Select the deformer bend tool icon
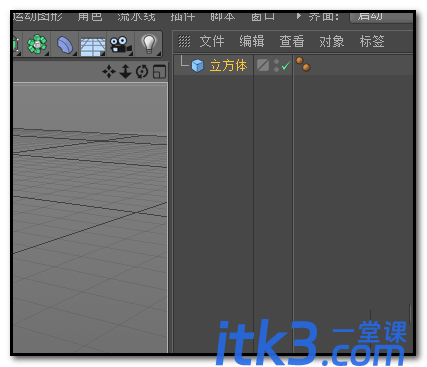Viewport: 427px width, 367px height. (65, 44)
